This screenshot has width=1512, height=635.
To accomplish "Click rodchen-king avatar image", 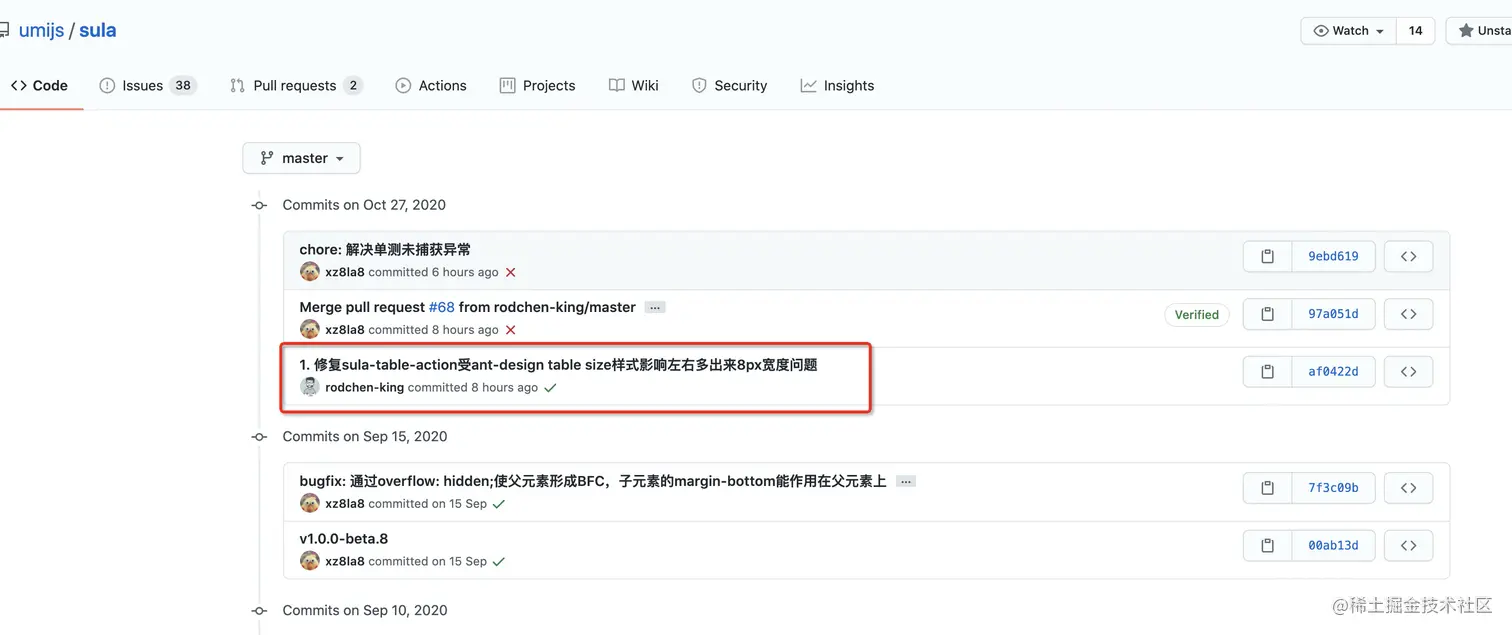I will [x=310, y=387].
